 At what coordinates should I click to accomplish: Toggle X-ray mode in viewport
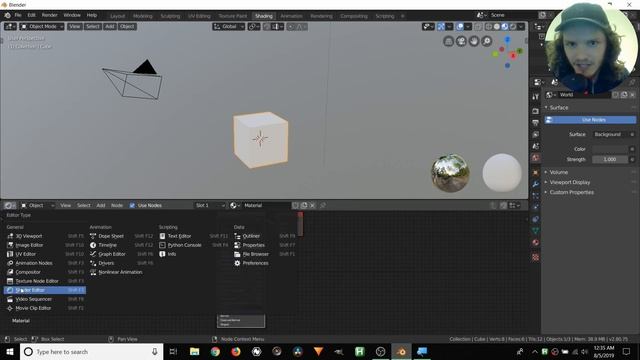(x=478, y=27)
